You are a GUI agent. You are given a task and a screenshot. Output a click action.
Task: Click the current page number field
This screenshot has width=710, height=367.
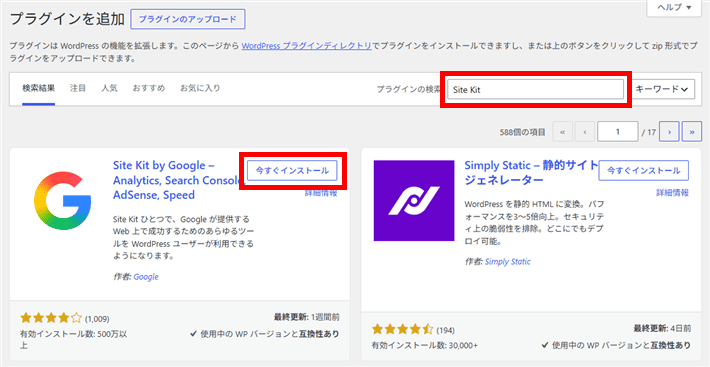(618, 132)
